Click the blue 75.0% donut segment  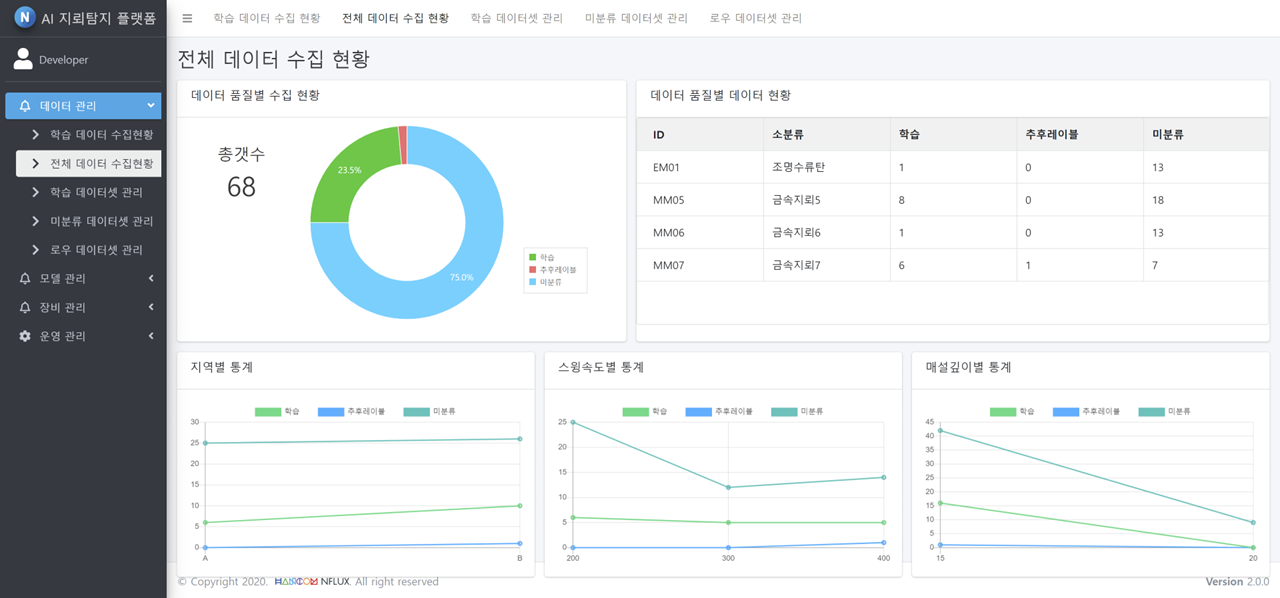463,276
